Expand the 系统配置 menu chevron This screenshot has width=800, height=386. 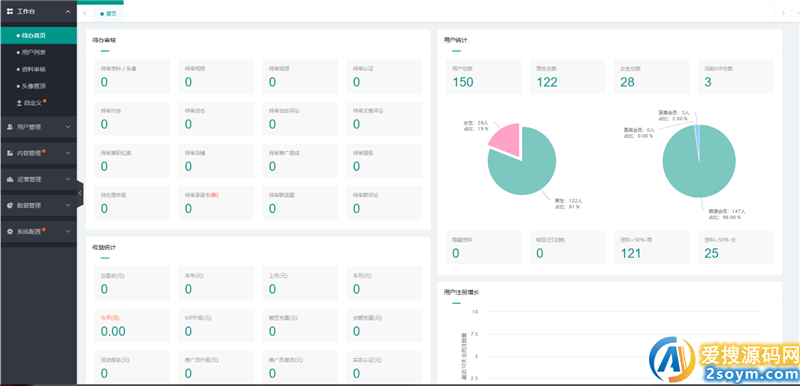(x=68, y=231)
